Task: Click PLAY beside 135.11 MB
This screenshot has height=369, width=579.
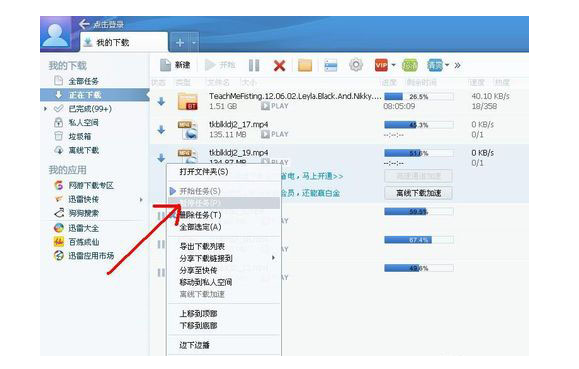Action: (x=275, y=134)
